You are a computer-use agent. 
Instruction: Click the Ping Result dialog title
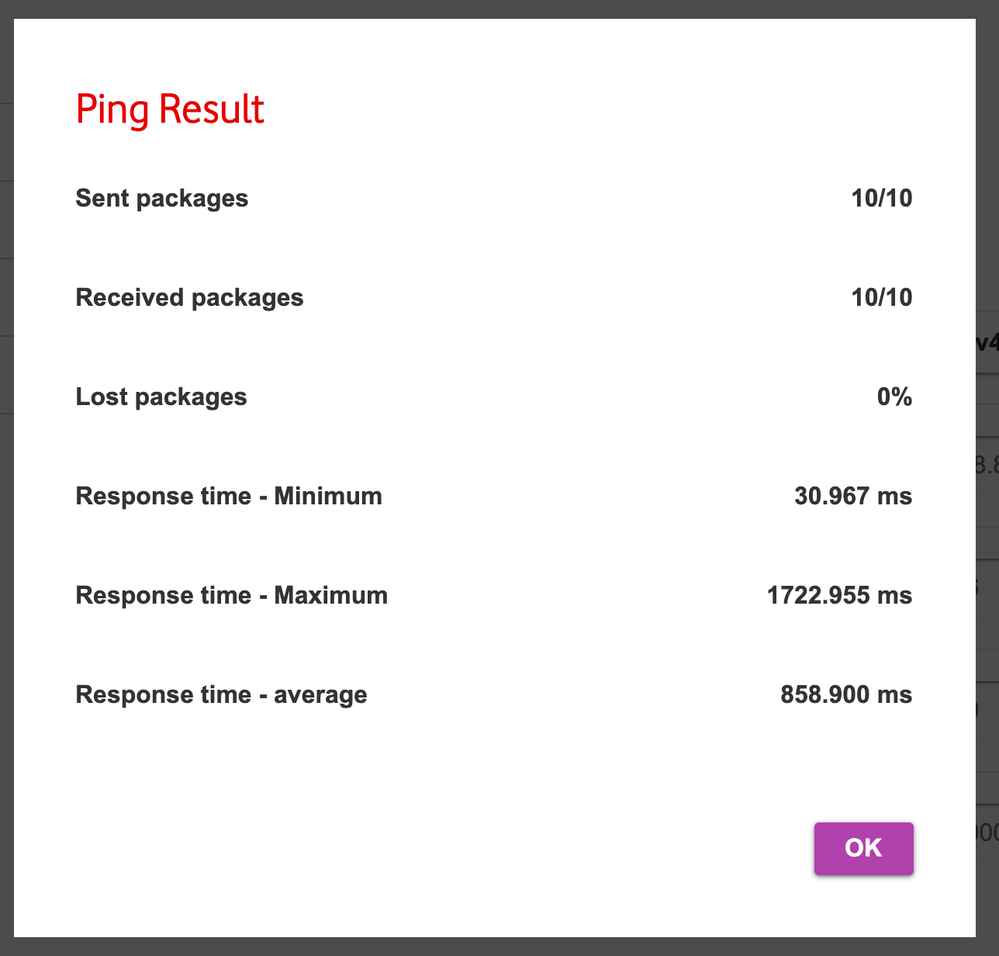169,110
